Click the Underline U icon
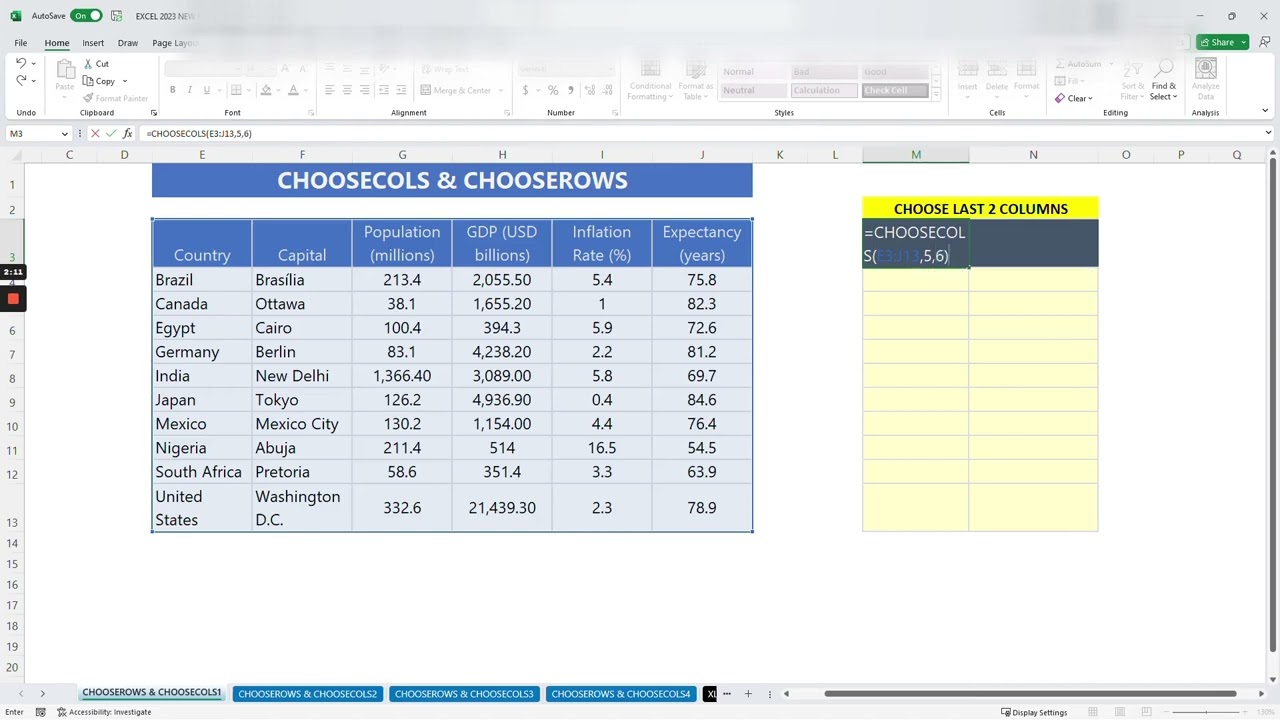Screen dimensions: 1280x720 (x=207, y=90)
